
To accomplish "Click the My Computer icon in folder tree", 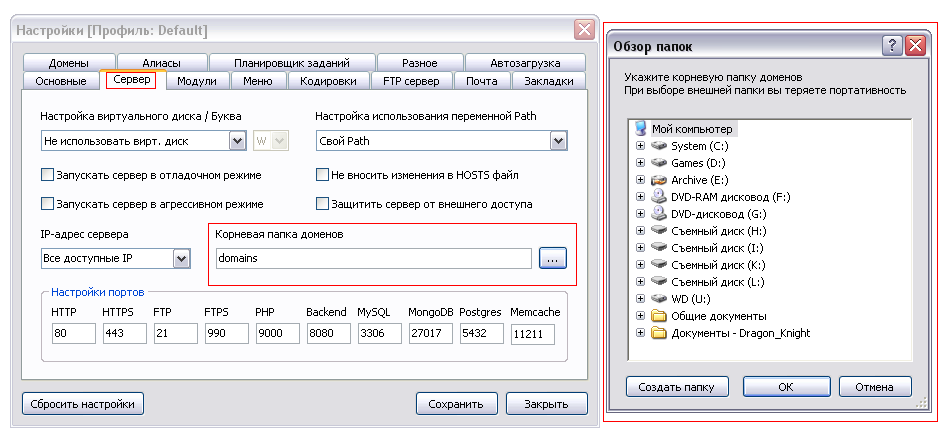I will point(640,129).
